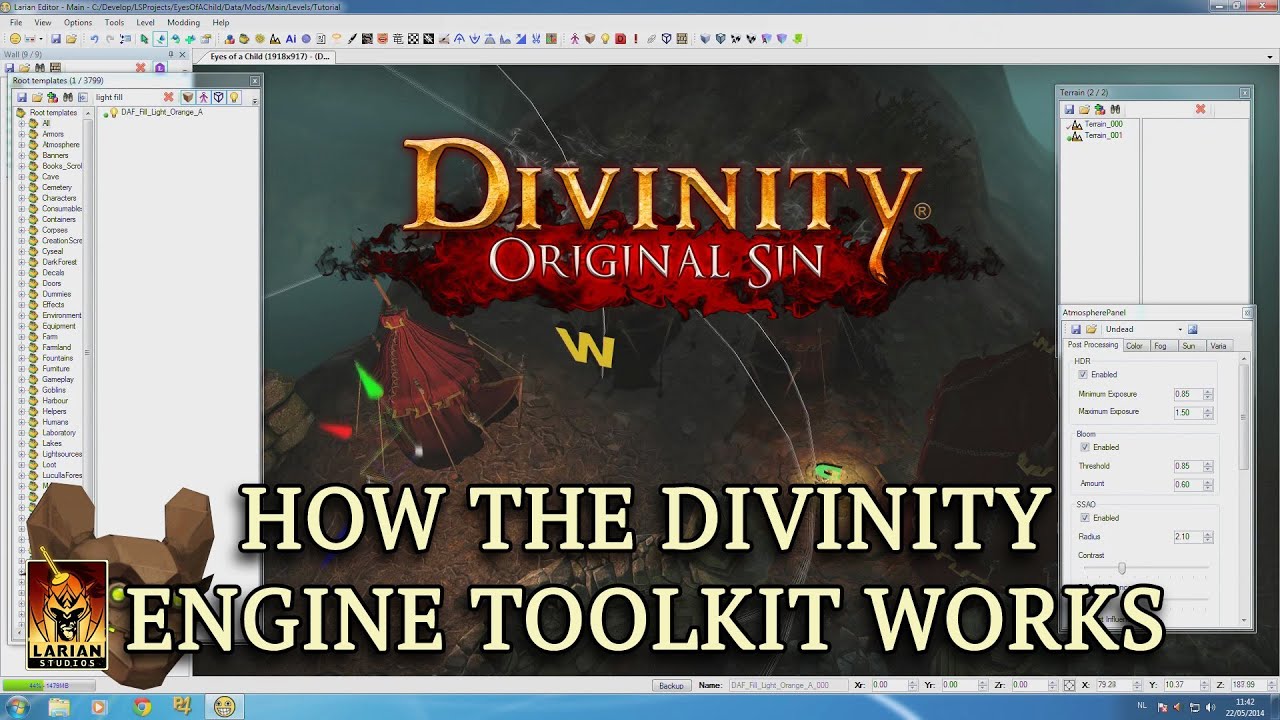
Task: Click the Undo arrow in main toolbar
Action: click(94, 39)
